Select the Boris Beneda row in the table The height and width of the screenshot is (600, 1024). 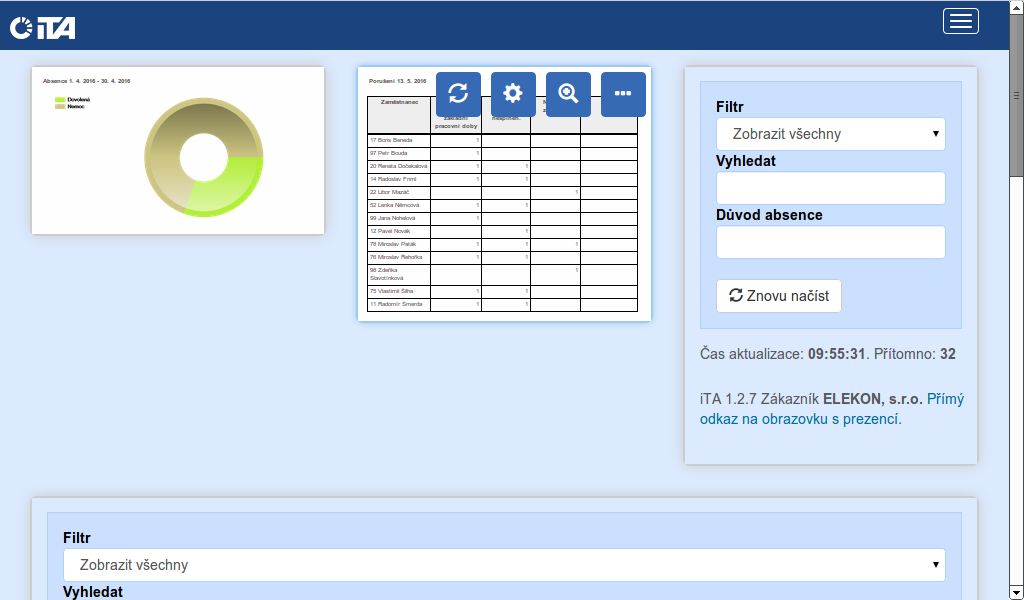(x=399, y=140)
